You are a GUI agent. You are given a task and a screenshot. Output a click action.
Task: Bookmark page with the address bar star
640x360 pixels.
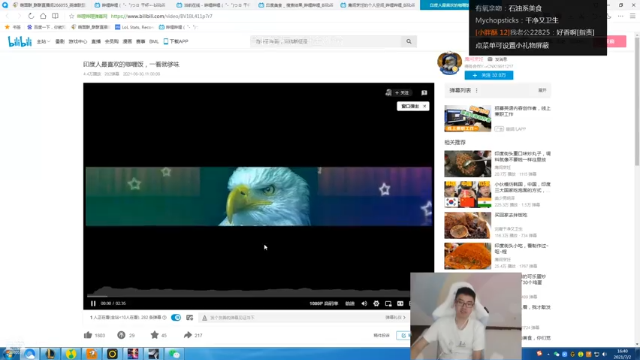[71, 16]
